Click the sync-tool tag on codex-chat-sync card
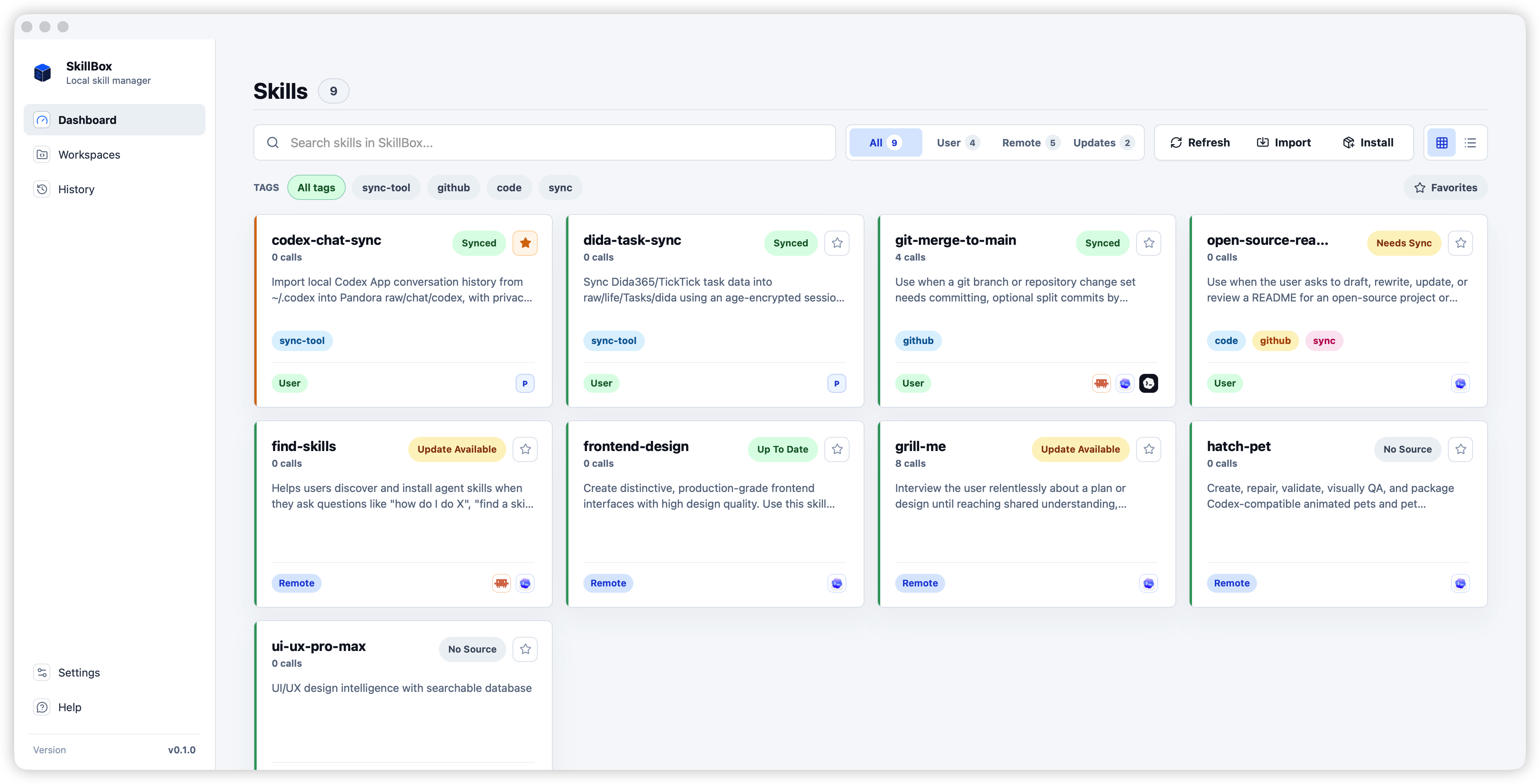Image resolution: width=1540 pixels, height=784 pixels. (302, 340)
